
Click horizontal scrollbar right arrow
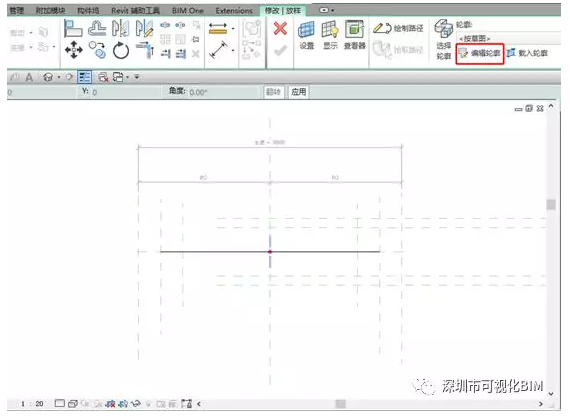coord(541,404)
